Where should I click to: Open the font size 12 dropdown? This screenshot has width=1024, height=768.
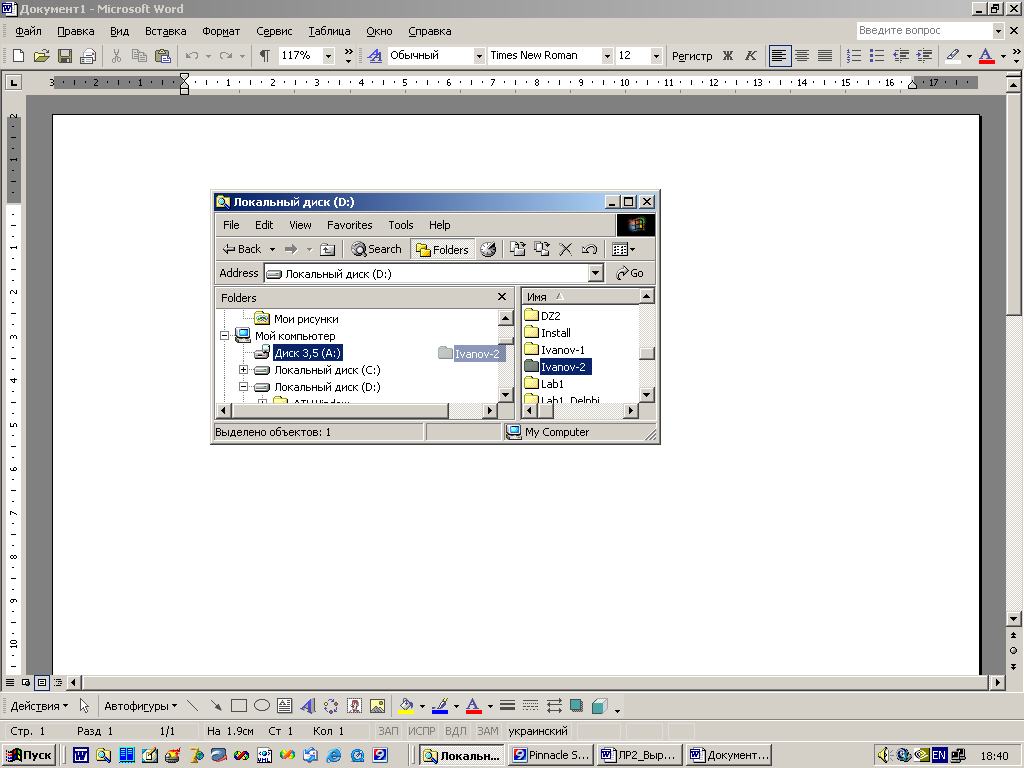656,56
